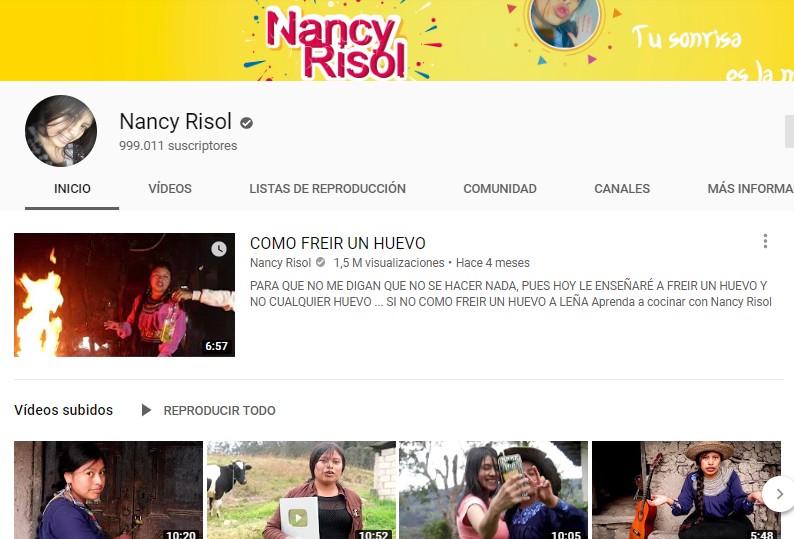Open the LISTAS DE REPRODUCCIÓN tab
This screenshot has width=794, height=539.
[x=327, y=189]
